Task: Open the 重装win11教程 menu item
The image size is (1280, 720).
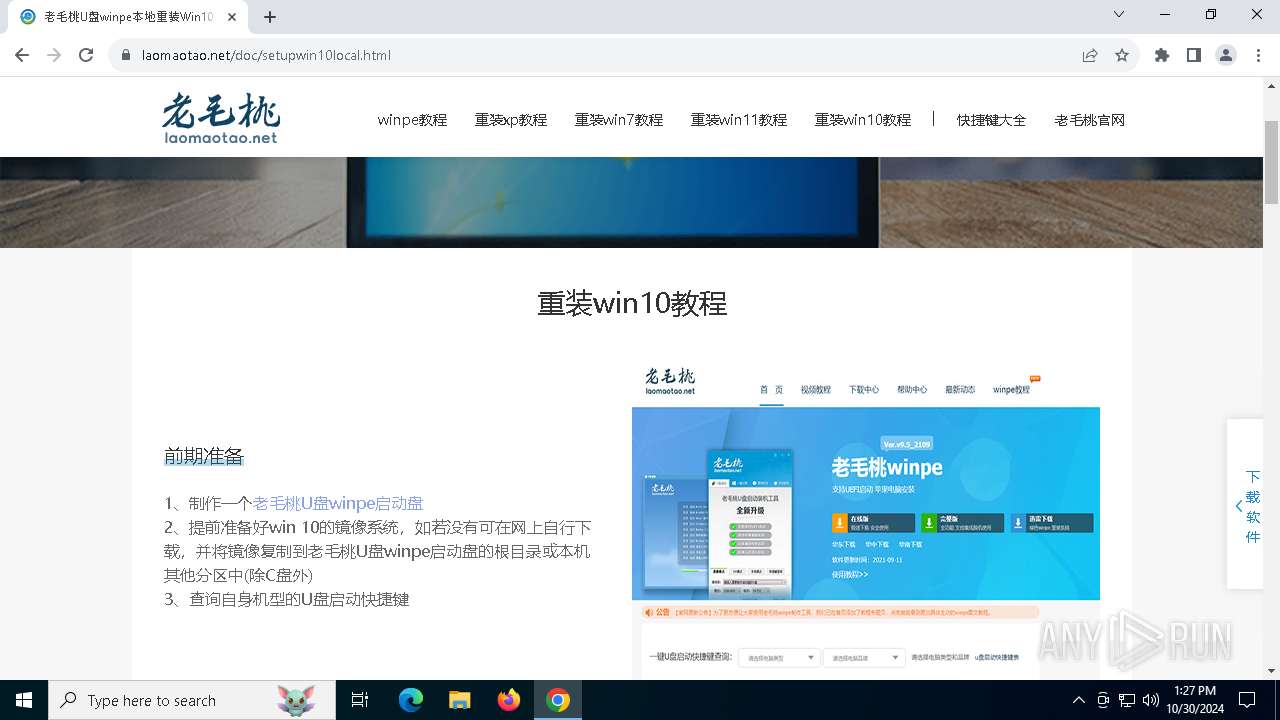Action: click(739, 120)
